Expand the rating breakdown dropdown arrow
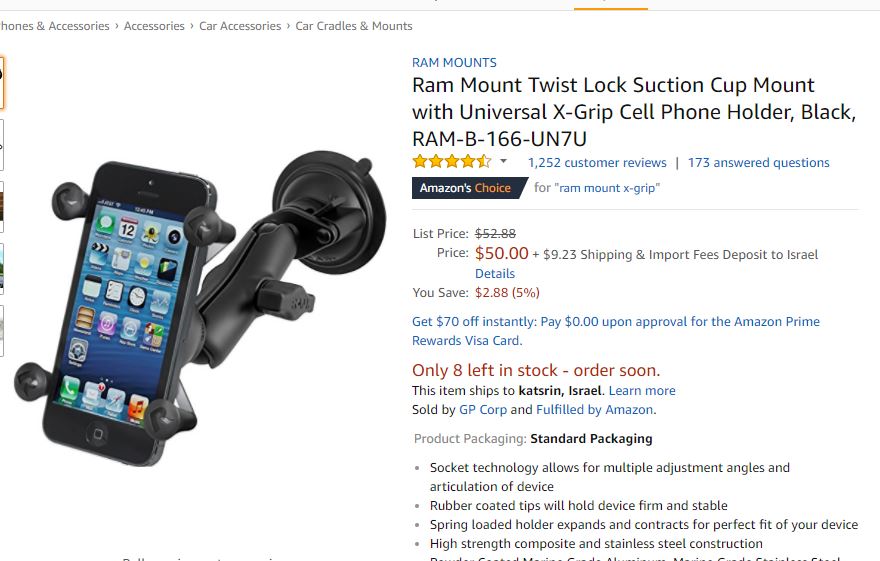 503,162
